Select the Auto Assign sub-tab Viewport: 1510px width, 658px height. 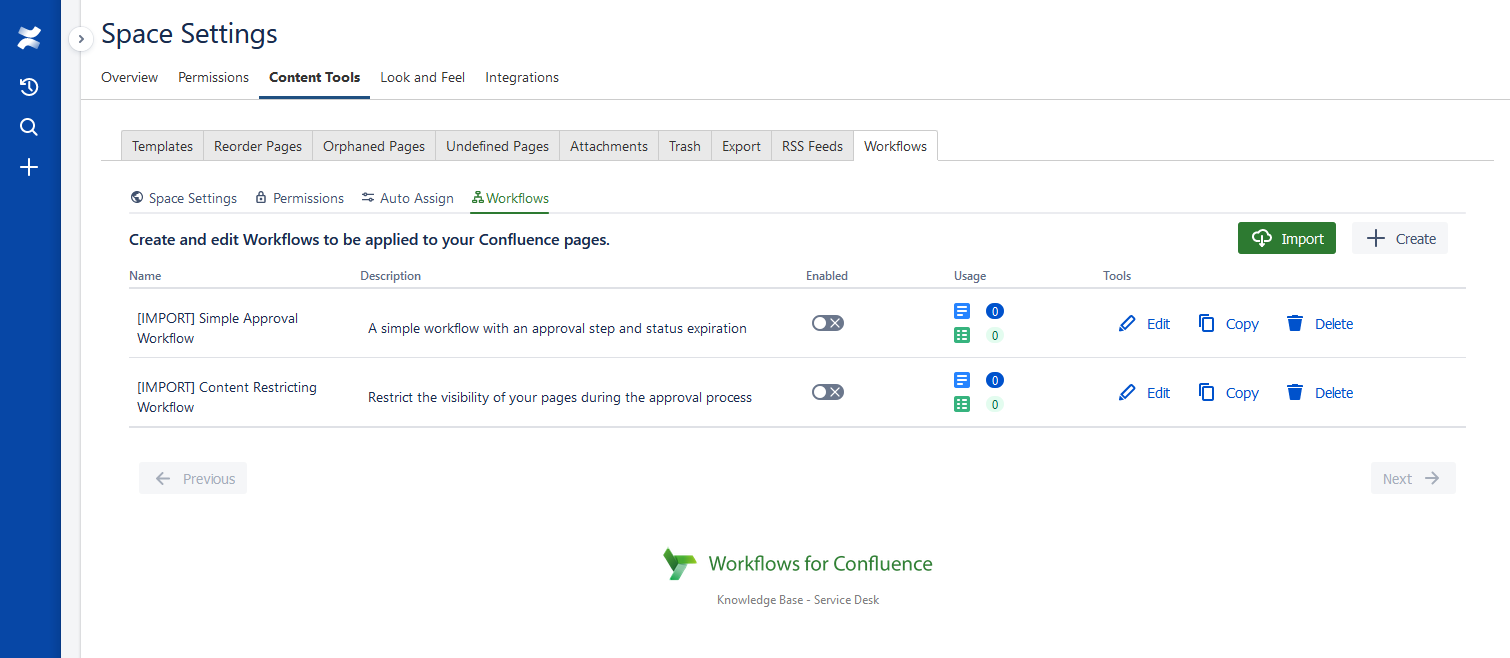pos(408,198)
